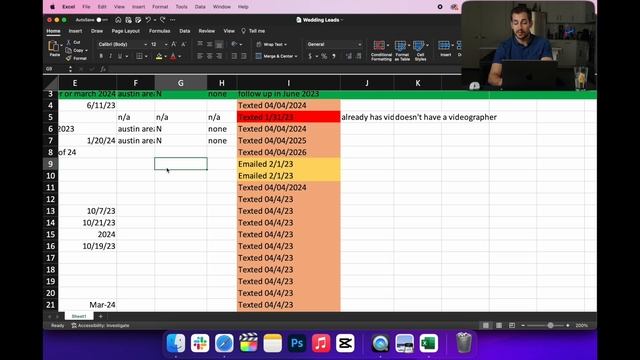Apply currency dollar format

[310, 56]
